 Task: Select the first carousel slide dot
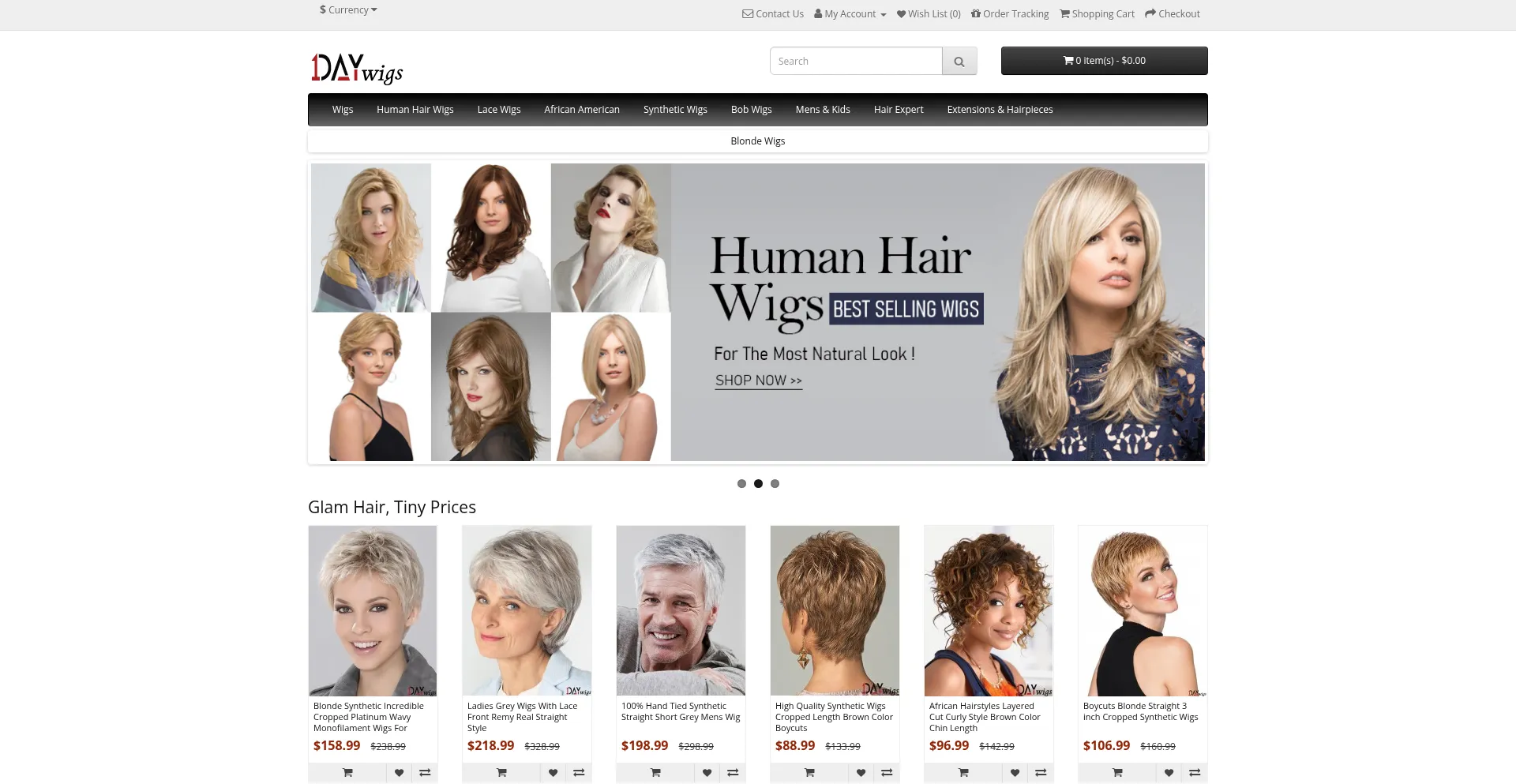click(x=741, y=484)
